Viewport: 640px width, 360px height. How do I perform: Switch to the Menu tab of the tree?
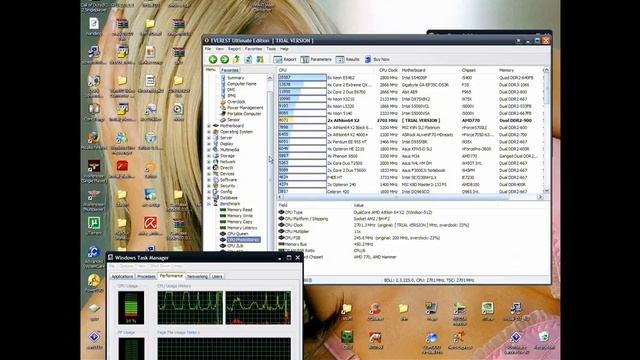211,70
